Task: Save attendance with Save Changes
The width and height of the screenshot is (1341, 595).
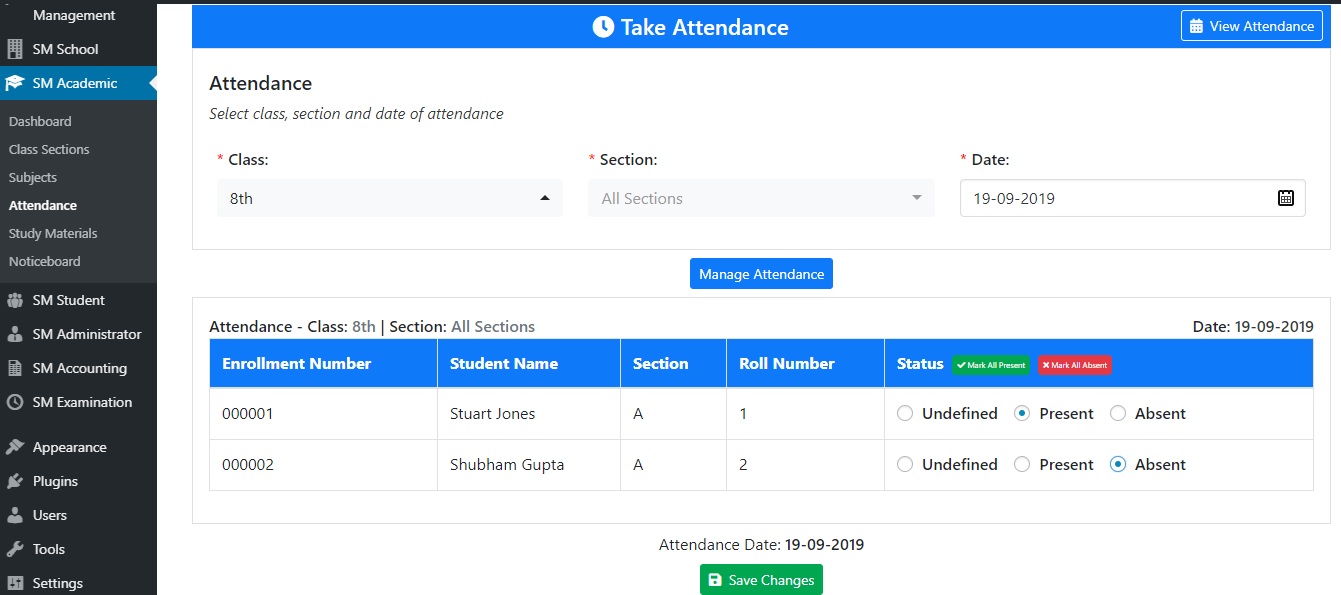Action: (x=761, y=579)
